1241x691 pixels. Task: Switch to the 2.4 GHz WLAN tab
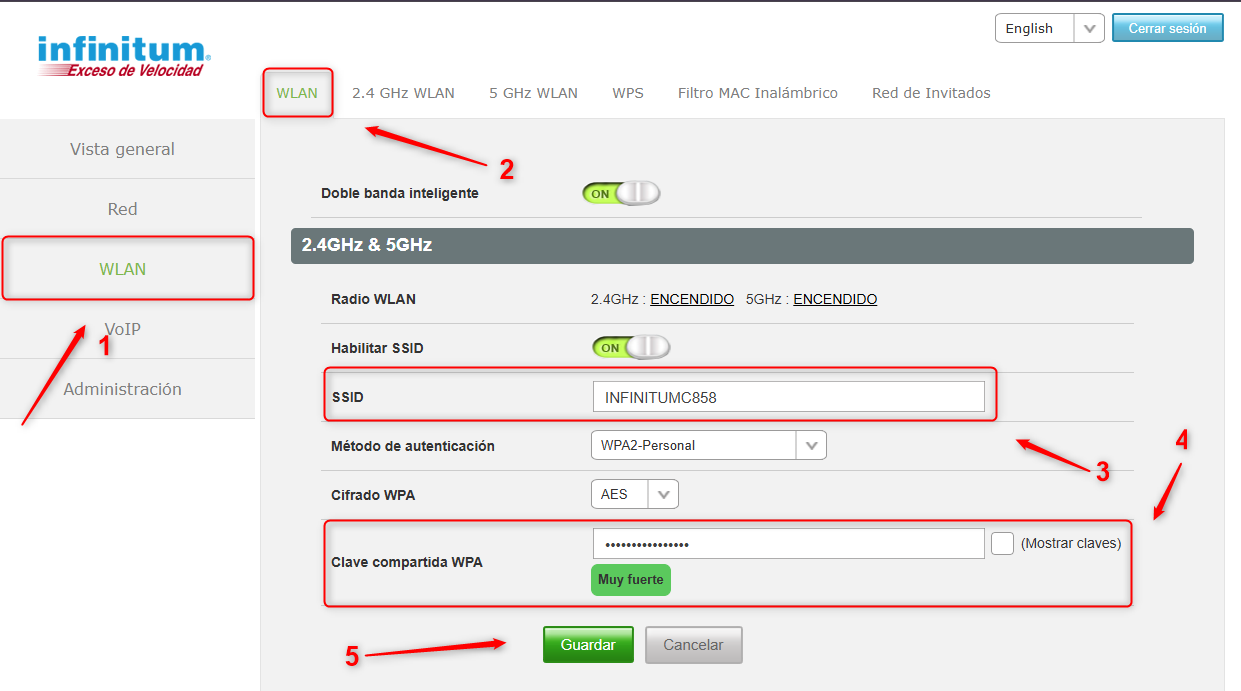tap(403, 93)
